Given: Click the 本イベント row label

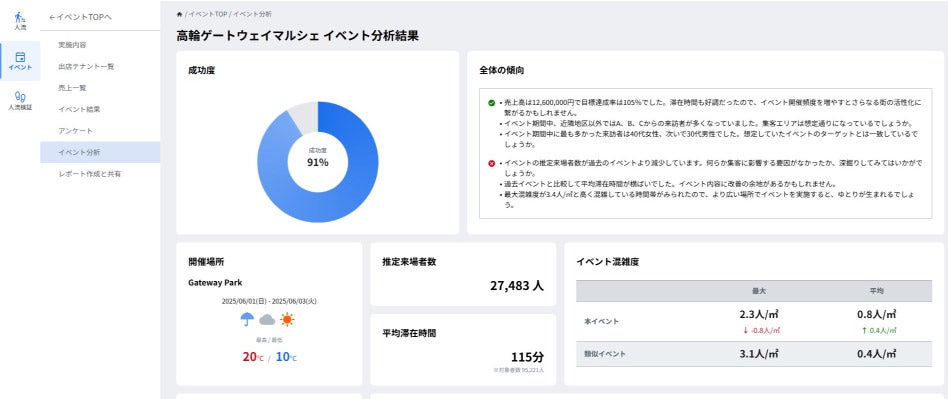Looking at the screenshot, I should (x=601, y=322).
